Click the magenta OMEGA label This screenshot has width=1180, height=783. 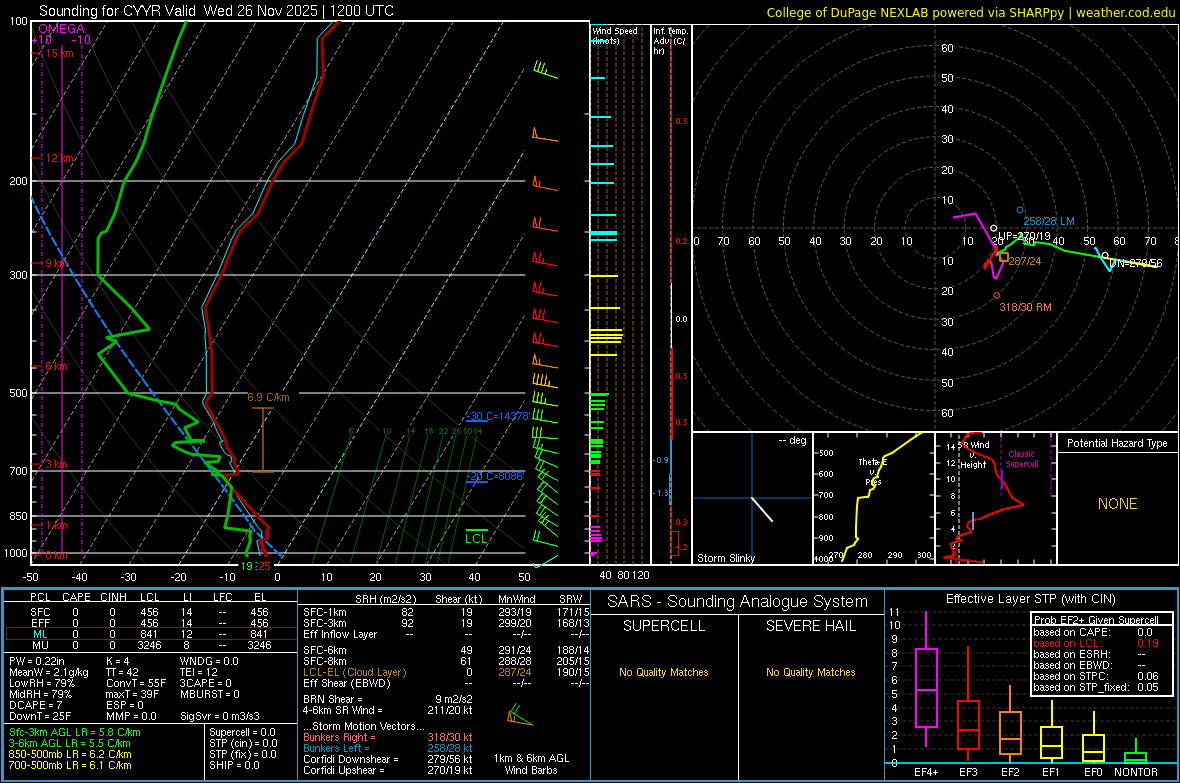pyautogui.click(x=61, y=29)
